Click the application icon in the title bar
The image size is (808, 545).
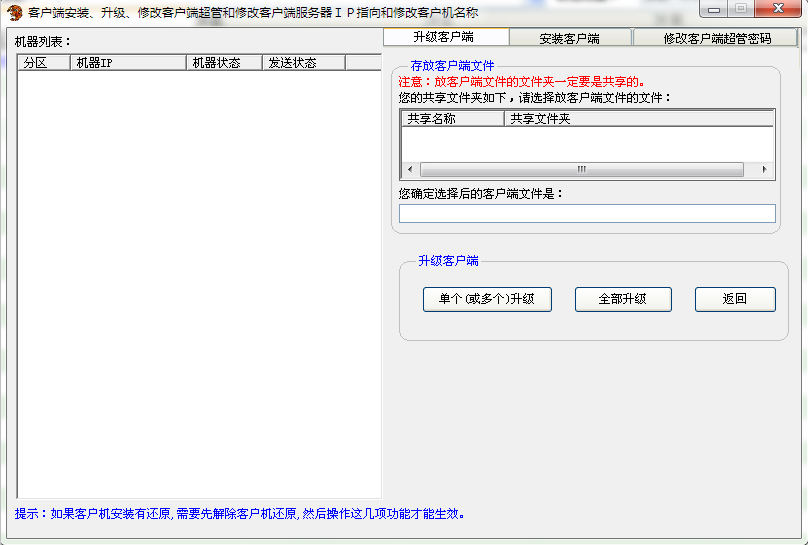click(15, 12)
